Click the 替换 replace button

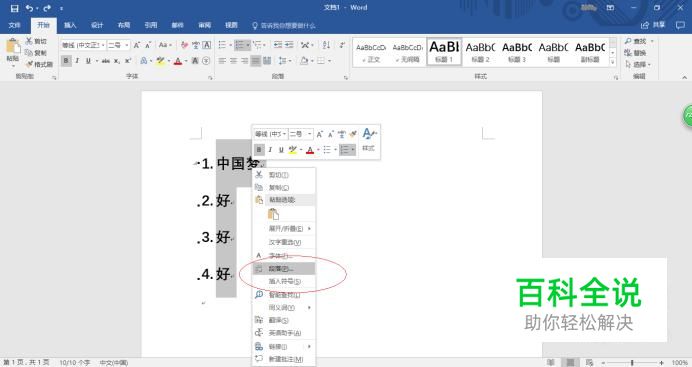coord(636,53)
